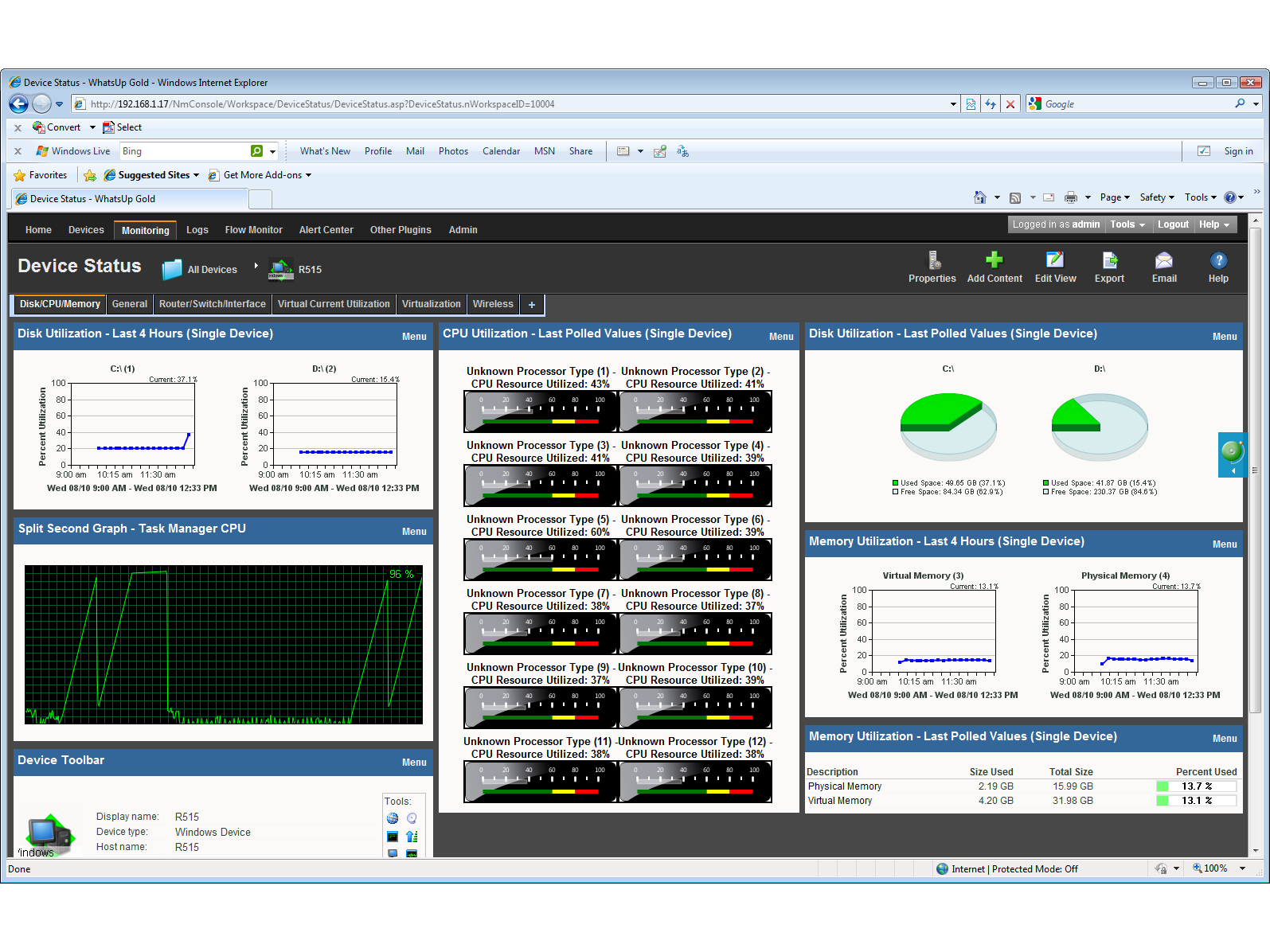
Task: Open Menu for CPU Utilization panel
Action: 781,337
